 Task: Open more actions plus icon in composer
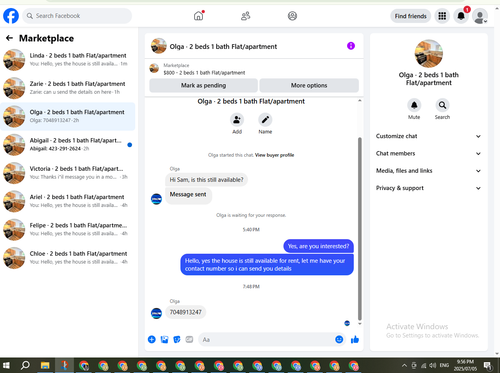pyautogui.click(x=152, y=339)
